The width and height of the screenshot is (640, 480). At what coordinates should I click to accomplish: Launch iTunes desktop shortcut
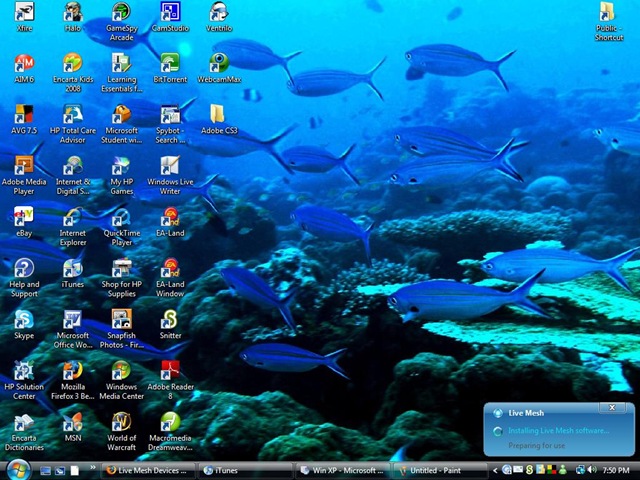pos(73,273)
